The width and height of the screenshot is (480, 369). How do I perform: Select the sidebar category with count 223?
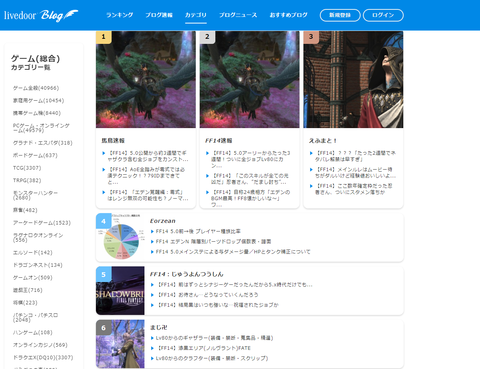tap(25, 303)
